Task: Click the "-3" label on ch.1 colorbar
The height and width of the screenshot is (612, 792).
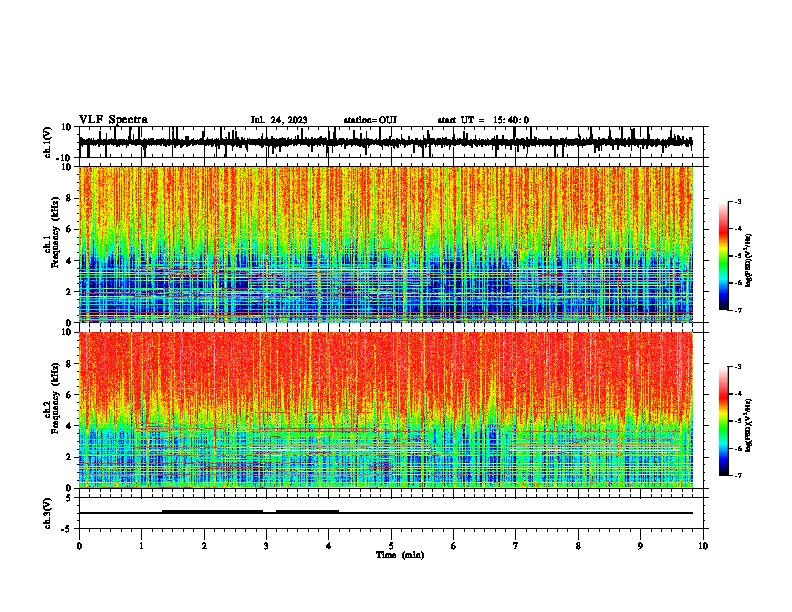Action: click(737, 201)
